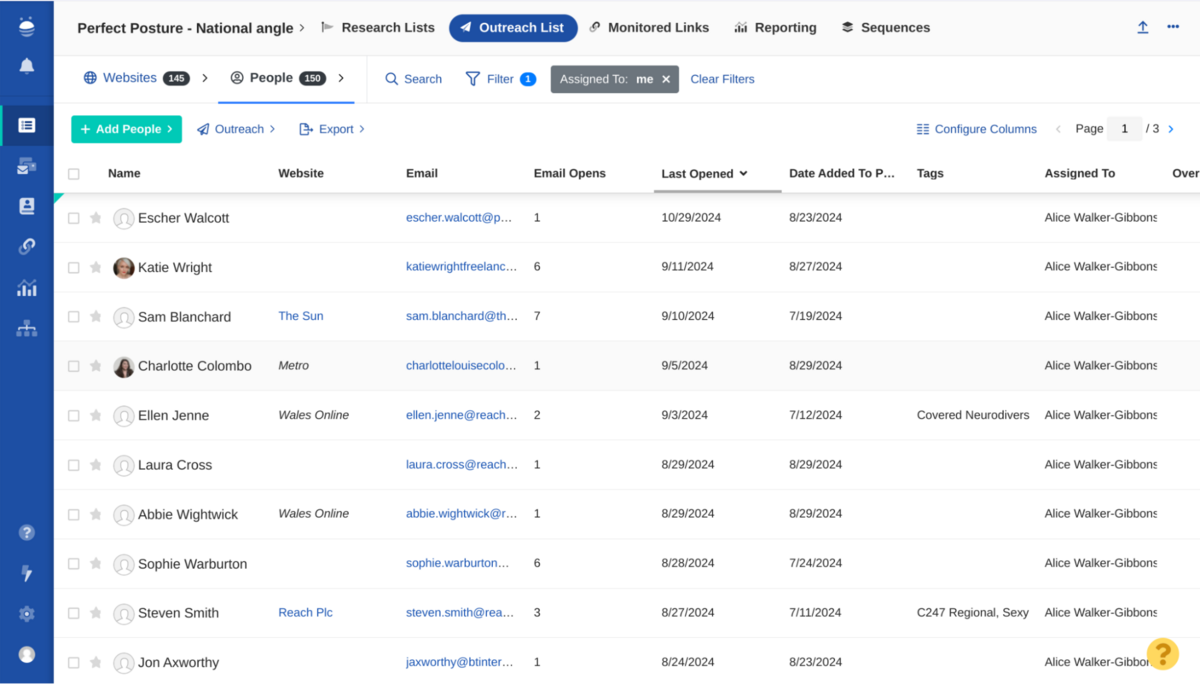Expand the Export options menu
The width and height of the screenshot is (1200, 684).
point(332,129)
